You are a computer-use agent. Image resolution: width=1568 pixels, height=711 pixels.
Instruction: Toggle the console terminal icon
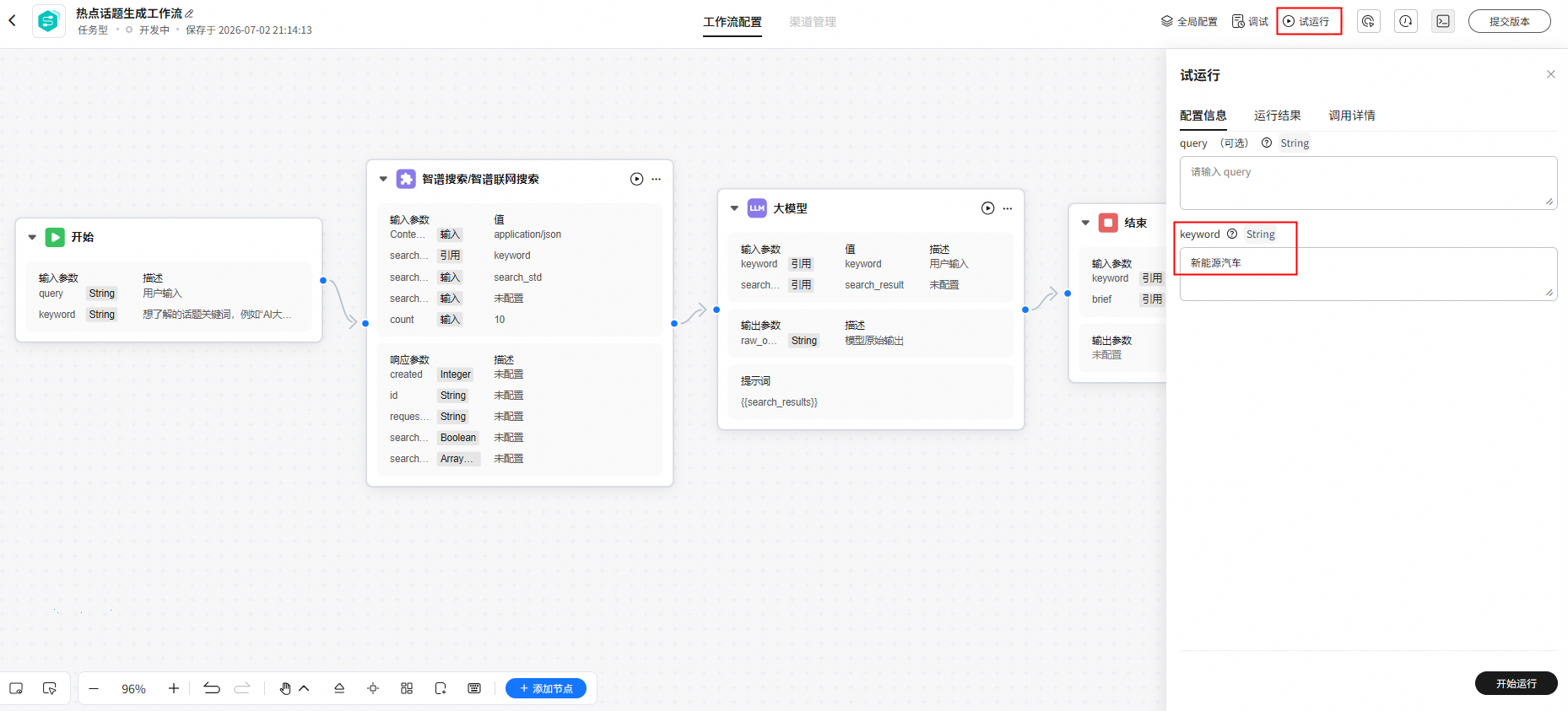pyautogui.click(x=1443, y=21)
